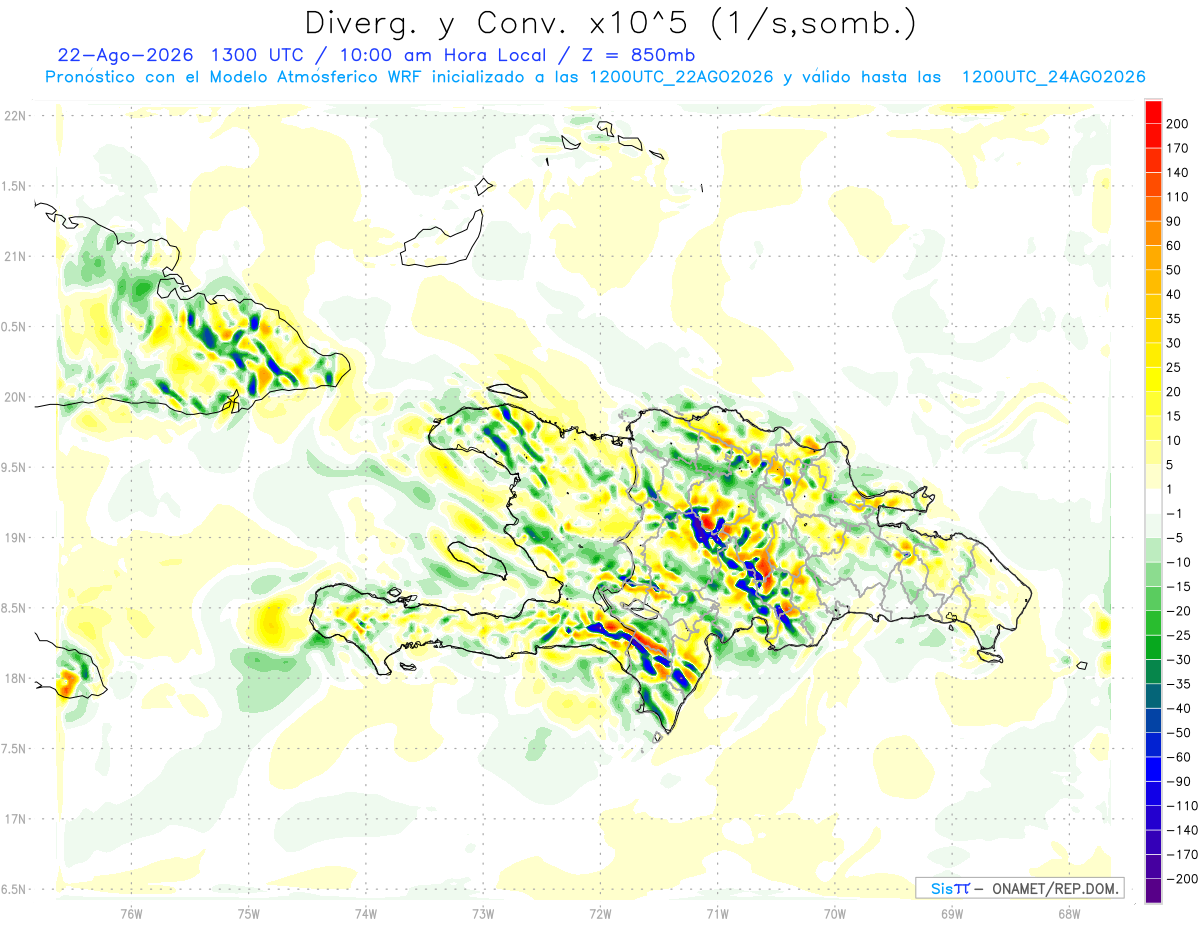Viewport: 1200px width, 927px height.
Task: Click the "0.5N" latitude label
Action: click(15, 327)
